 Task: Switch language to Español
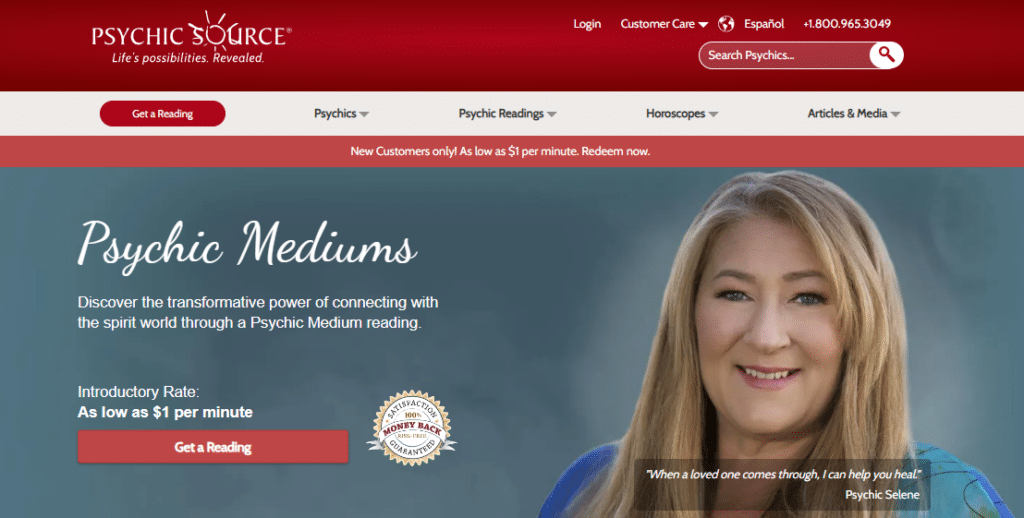point(764,24)
